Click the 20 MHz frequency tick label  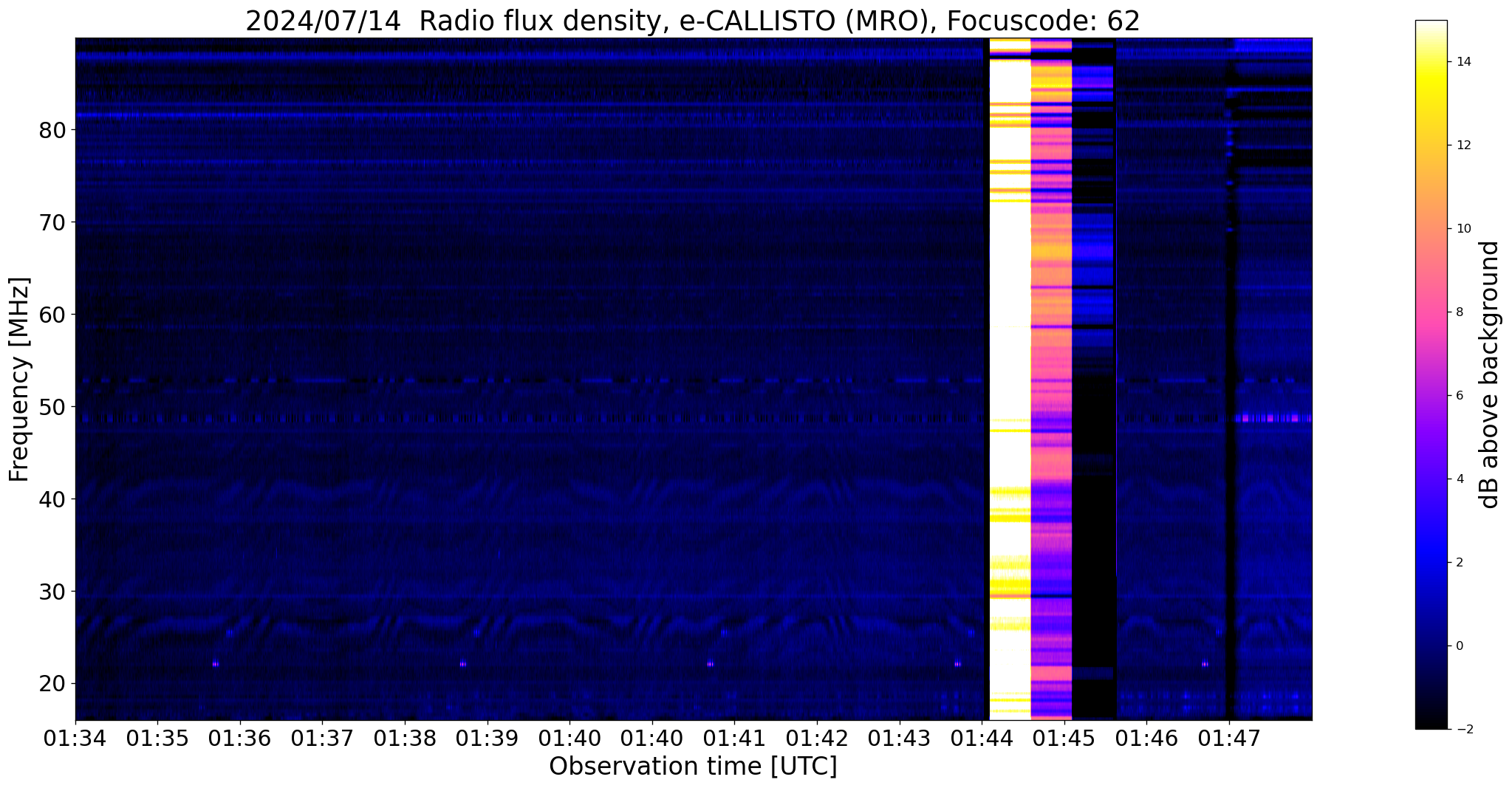click(52, 684)
